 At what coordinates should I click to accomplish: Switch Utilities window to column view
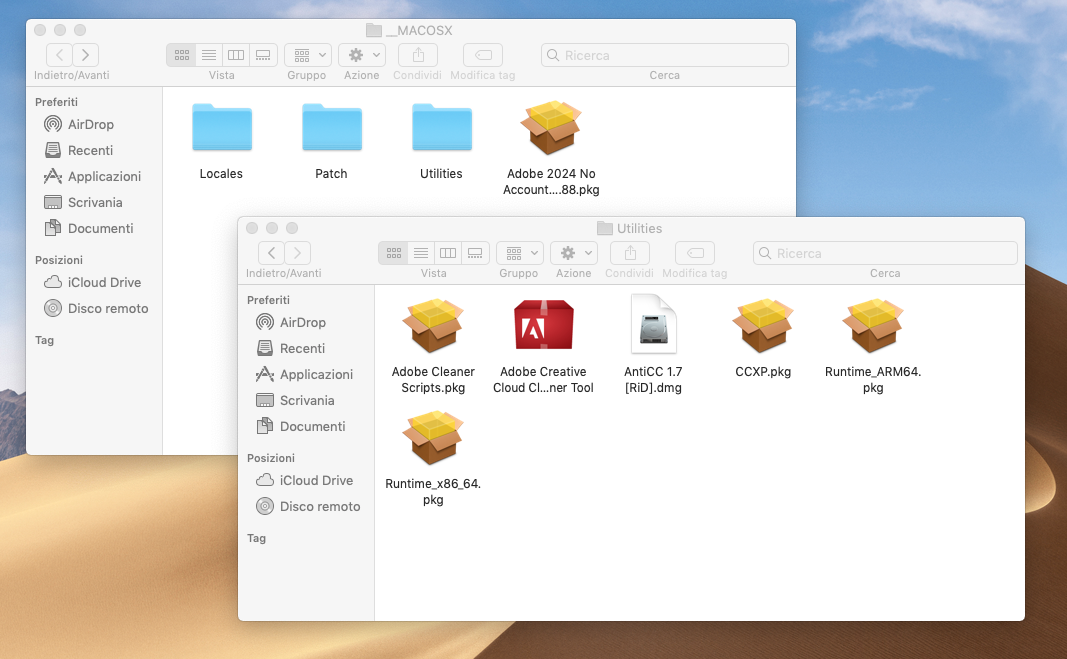(448, 253)
